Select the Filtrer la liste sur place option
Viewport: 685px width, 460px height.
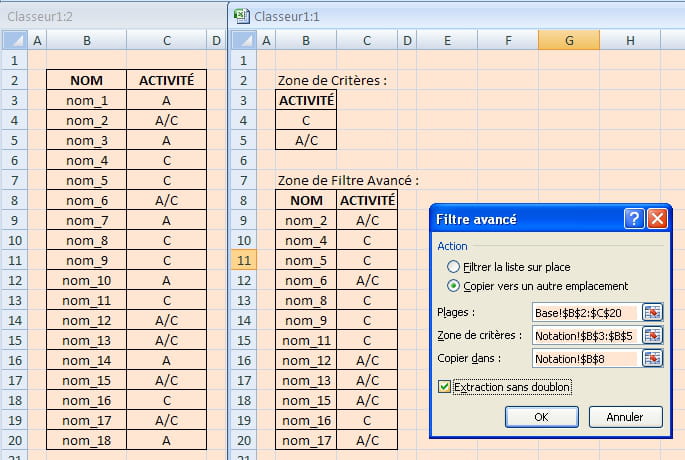(x=455, y=267)
